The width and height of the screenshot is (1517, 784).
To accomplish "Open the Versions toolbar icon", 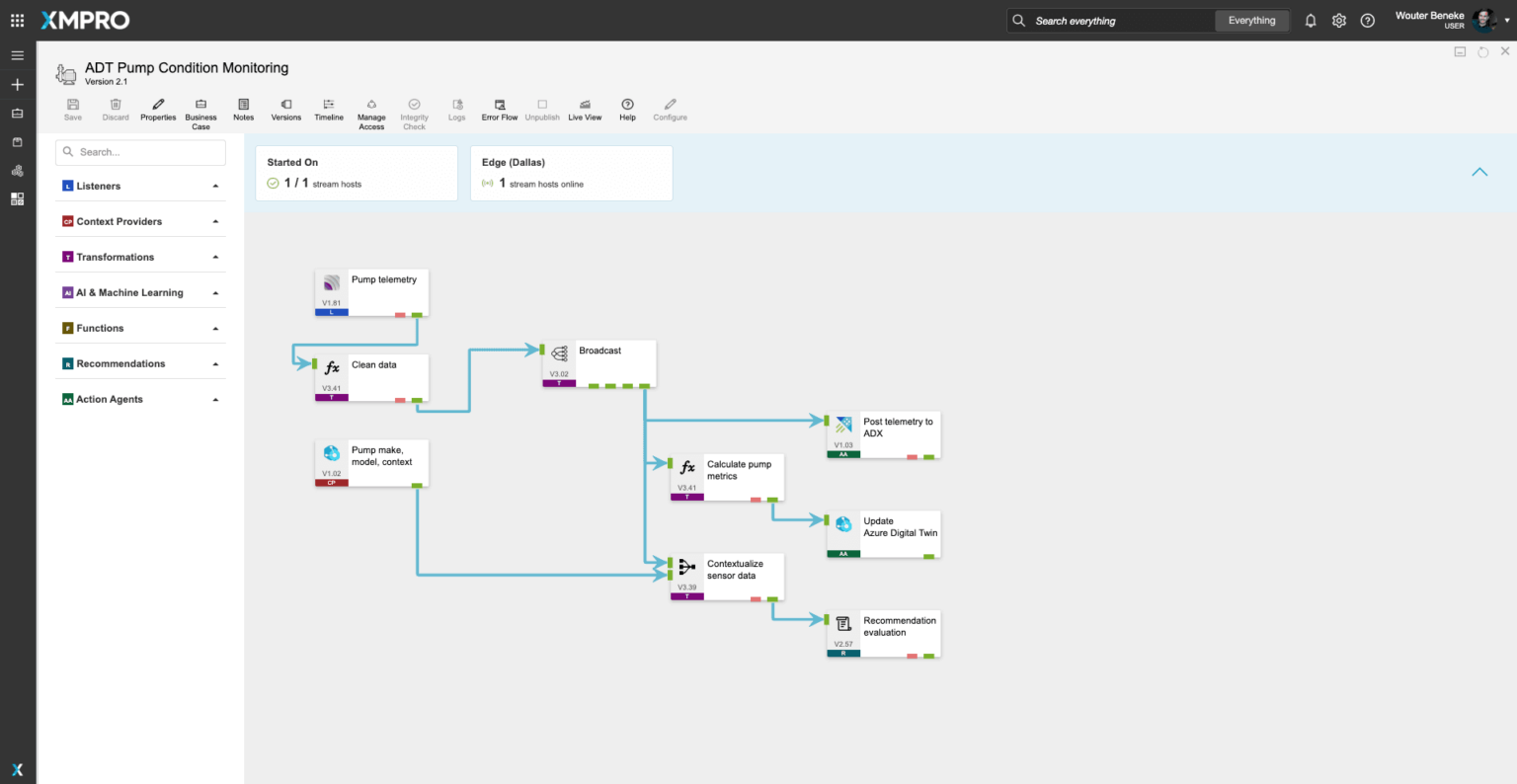I will click(x=286, y=105).
